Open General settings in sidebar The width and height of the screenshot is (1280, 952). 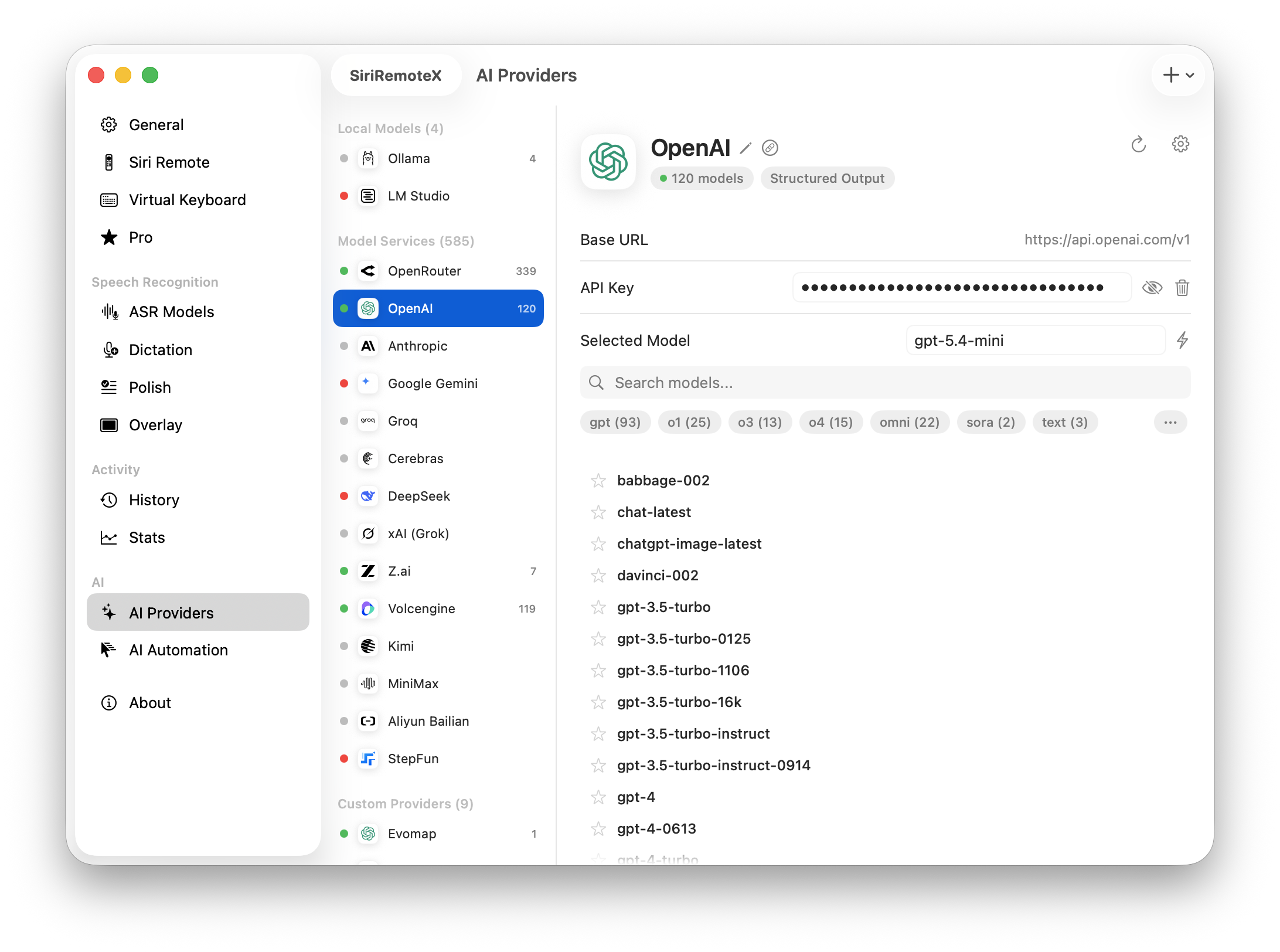point(198,125)
